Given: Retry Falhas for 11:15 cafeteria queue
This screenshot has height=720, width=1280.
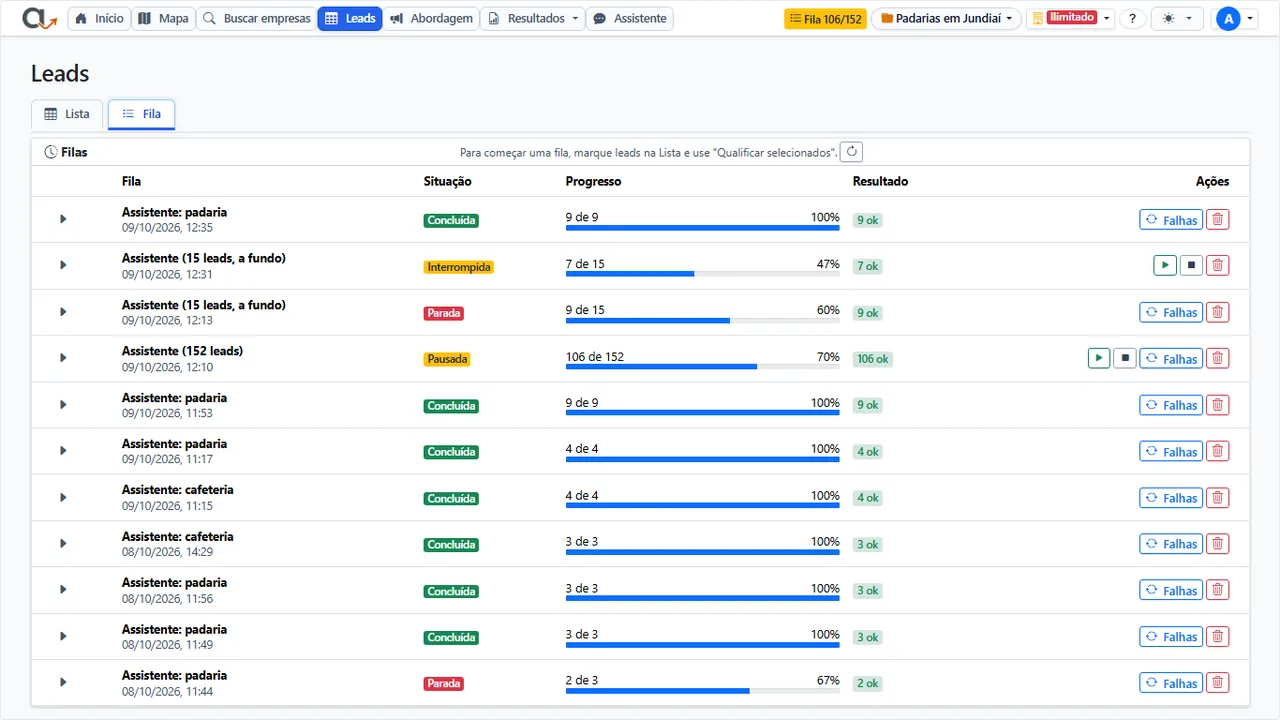Looking at the screenshot, I should [1171, 497].
